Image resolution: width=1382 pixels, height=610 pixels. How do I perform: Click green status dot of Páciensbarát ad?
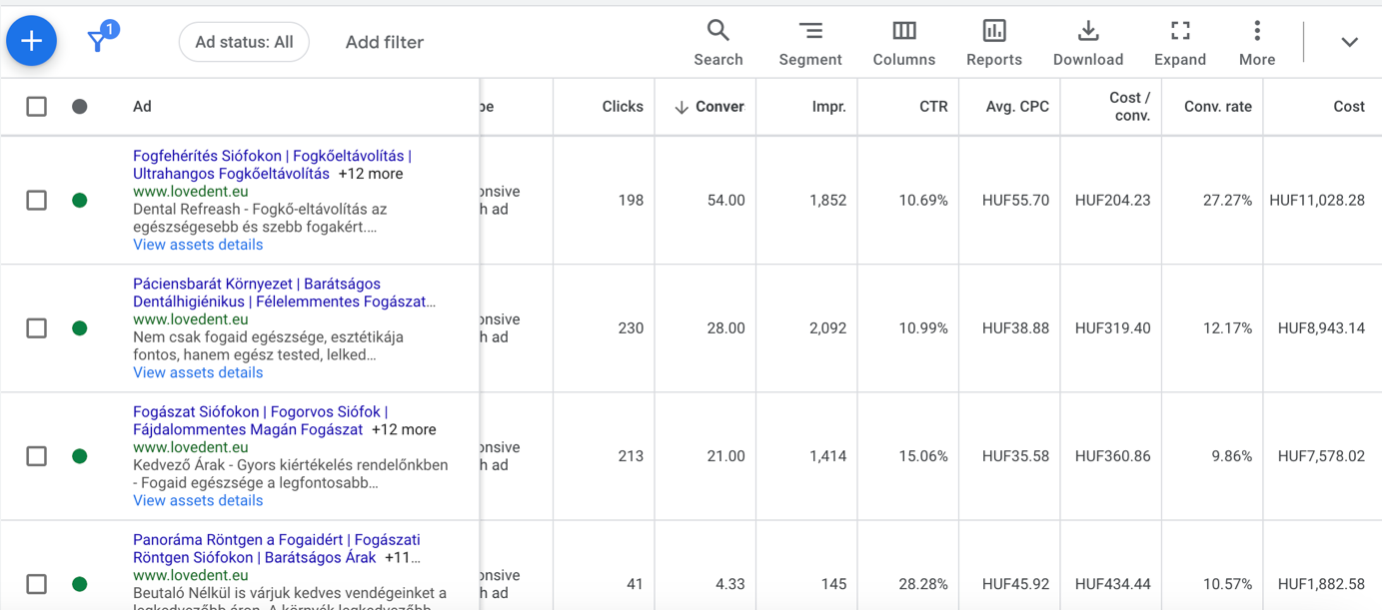(80, 328)
